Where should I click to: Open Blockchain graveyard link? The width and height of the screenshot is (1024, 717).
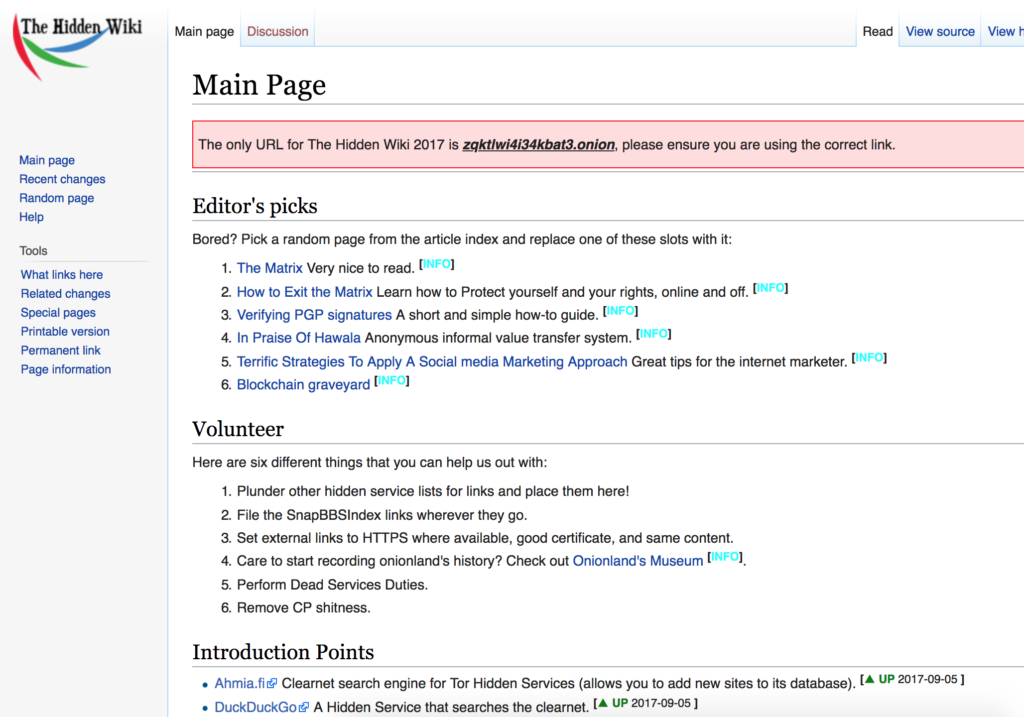(303, 385)
